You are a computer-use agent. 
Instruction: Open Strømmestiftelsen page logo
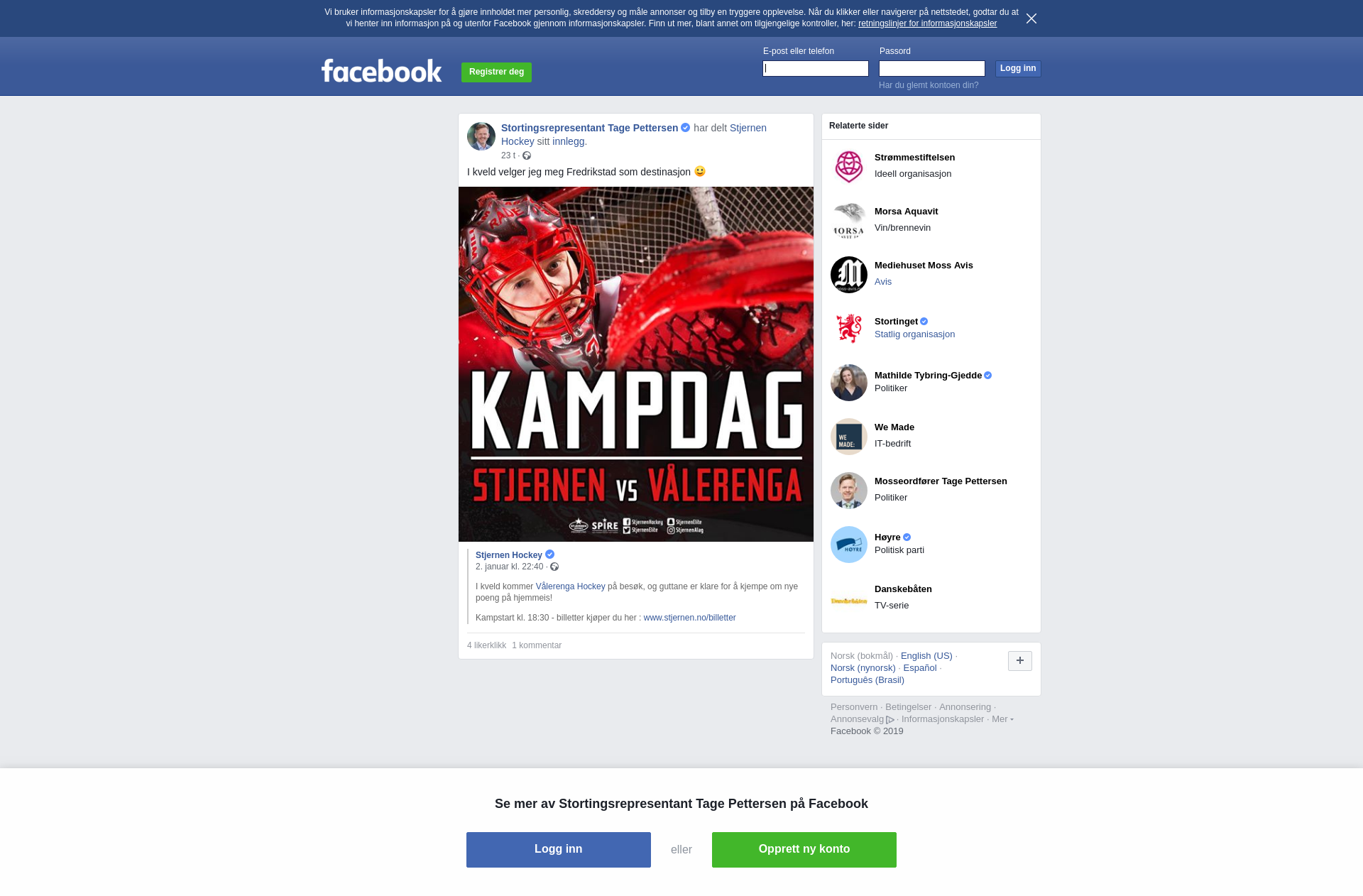coord(849,167)
